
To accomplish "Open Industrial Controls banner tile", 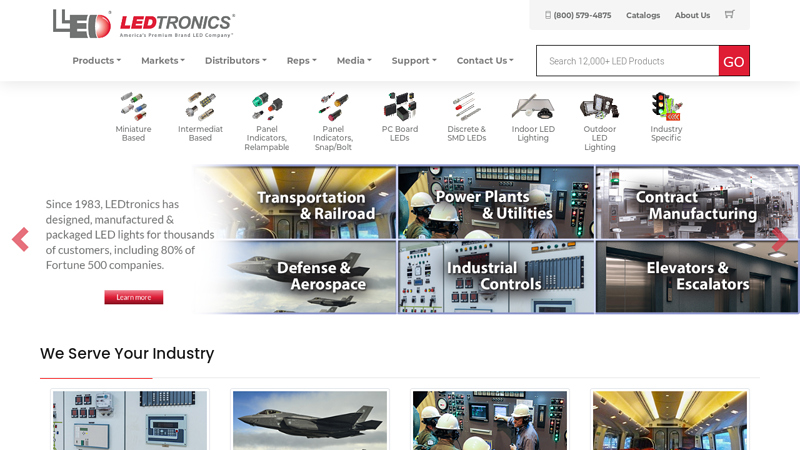I will click(x=496, y=277).
